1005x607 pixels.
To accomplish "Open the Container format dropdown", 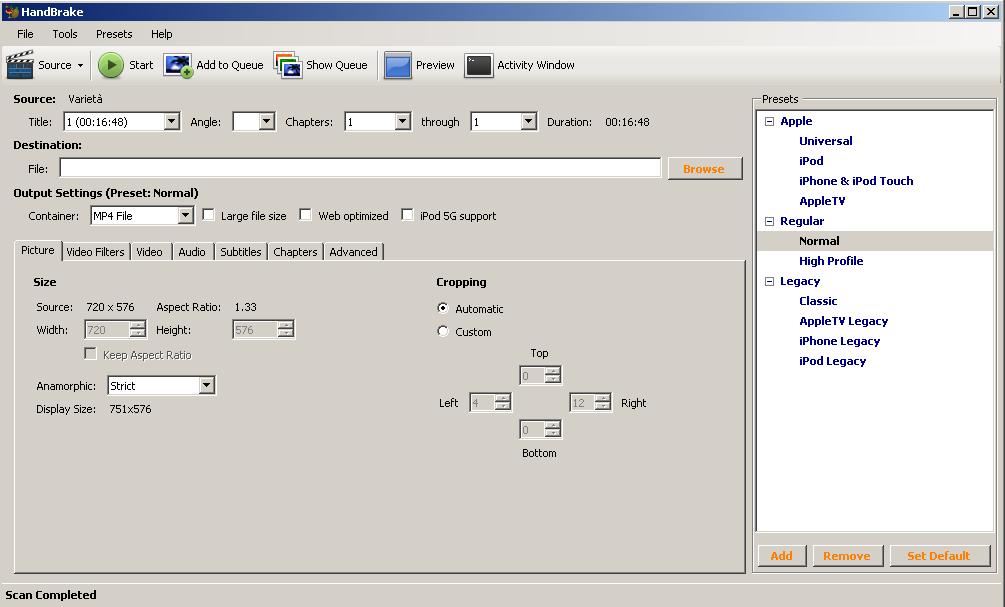I will tap(185, 216).
